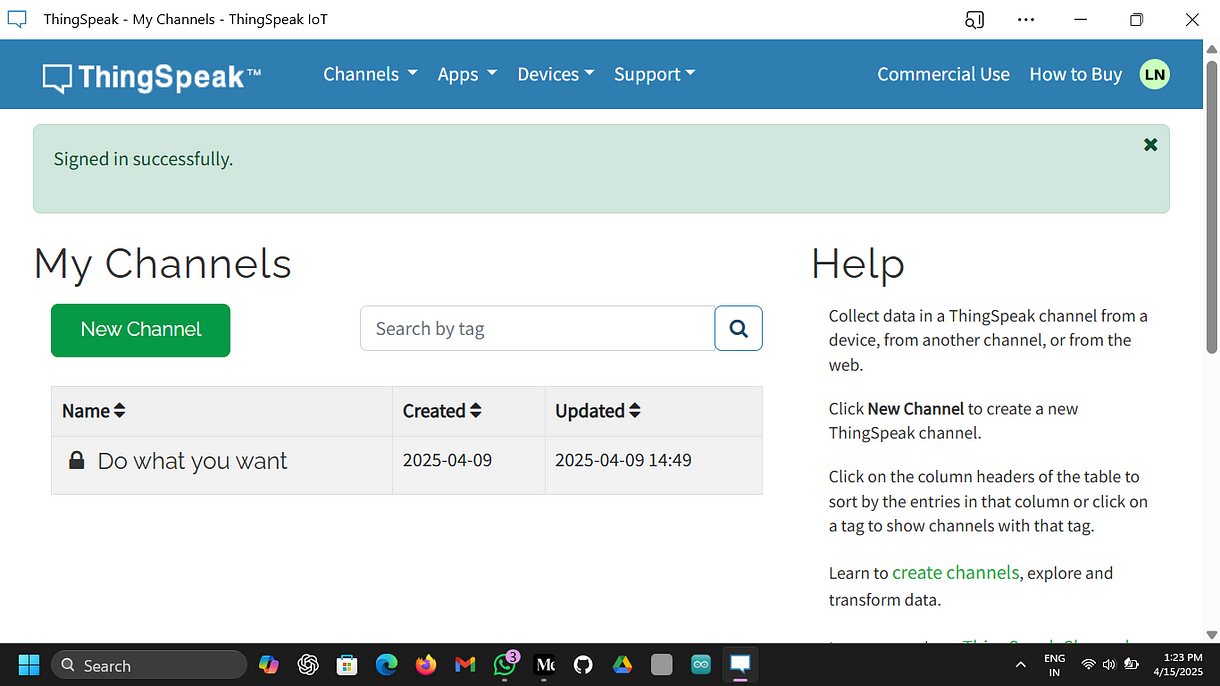This screenshot has height=686, width=1220.
Task: Show hidden system tray icons
Action: point(1020,665)
